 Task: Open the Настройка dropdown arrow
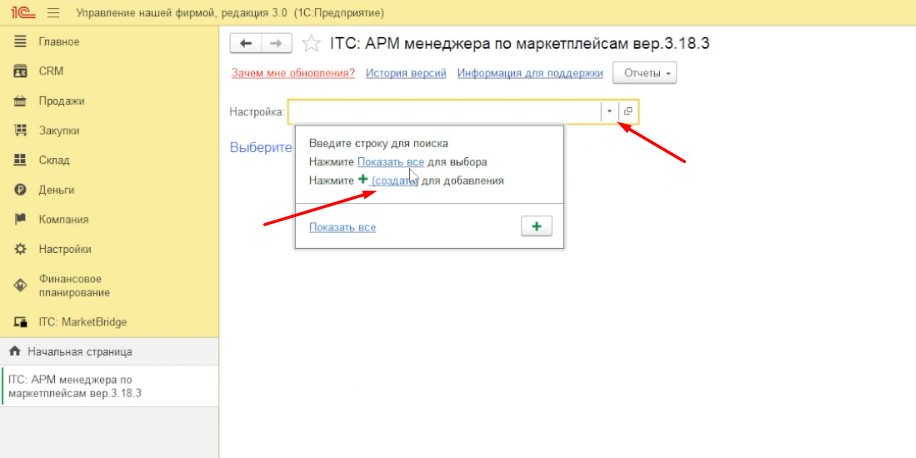click(x=609, y=111)
